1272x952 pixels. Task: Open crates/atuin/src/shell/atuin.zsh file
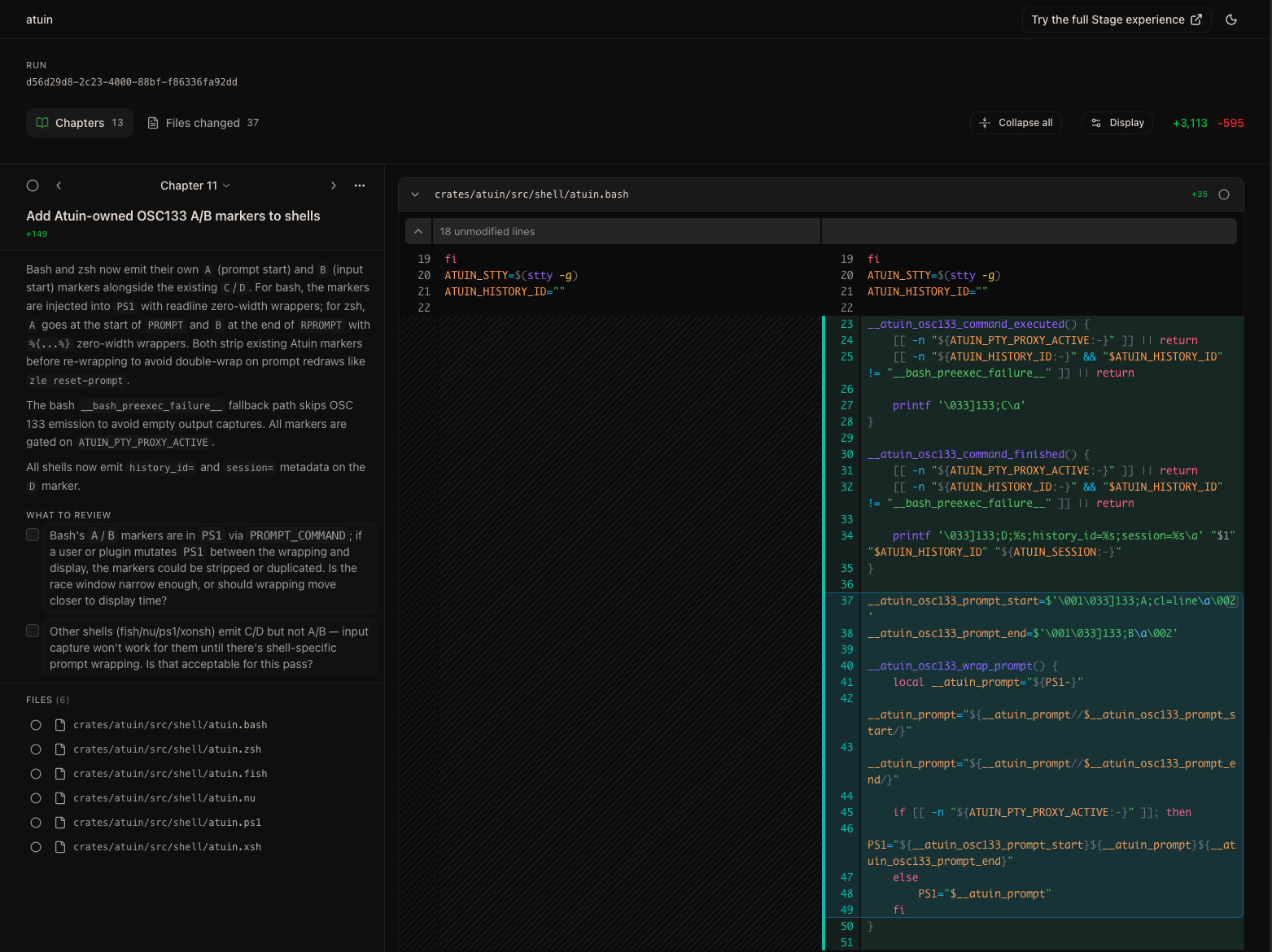click(167, 749)
